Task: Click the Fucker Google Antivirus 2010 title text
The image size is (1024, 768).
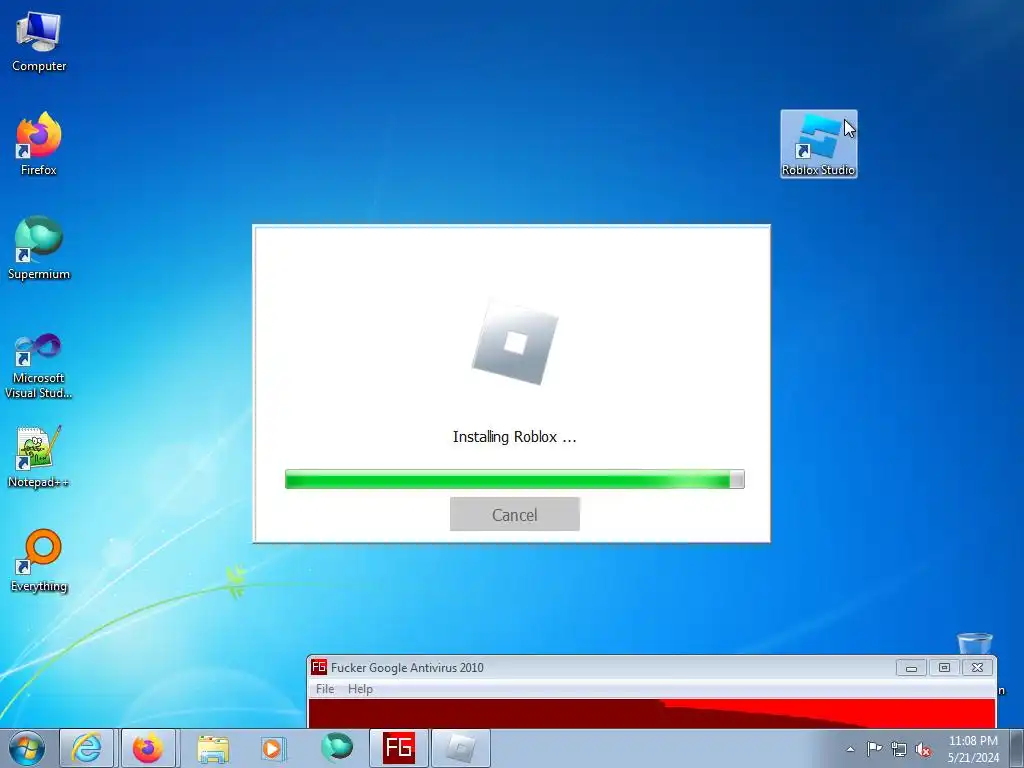Action: [407, 667]
